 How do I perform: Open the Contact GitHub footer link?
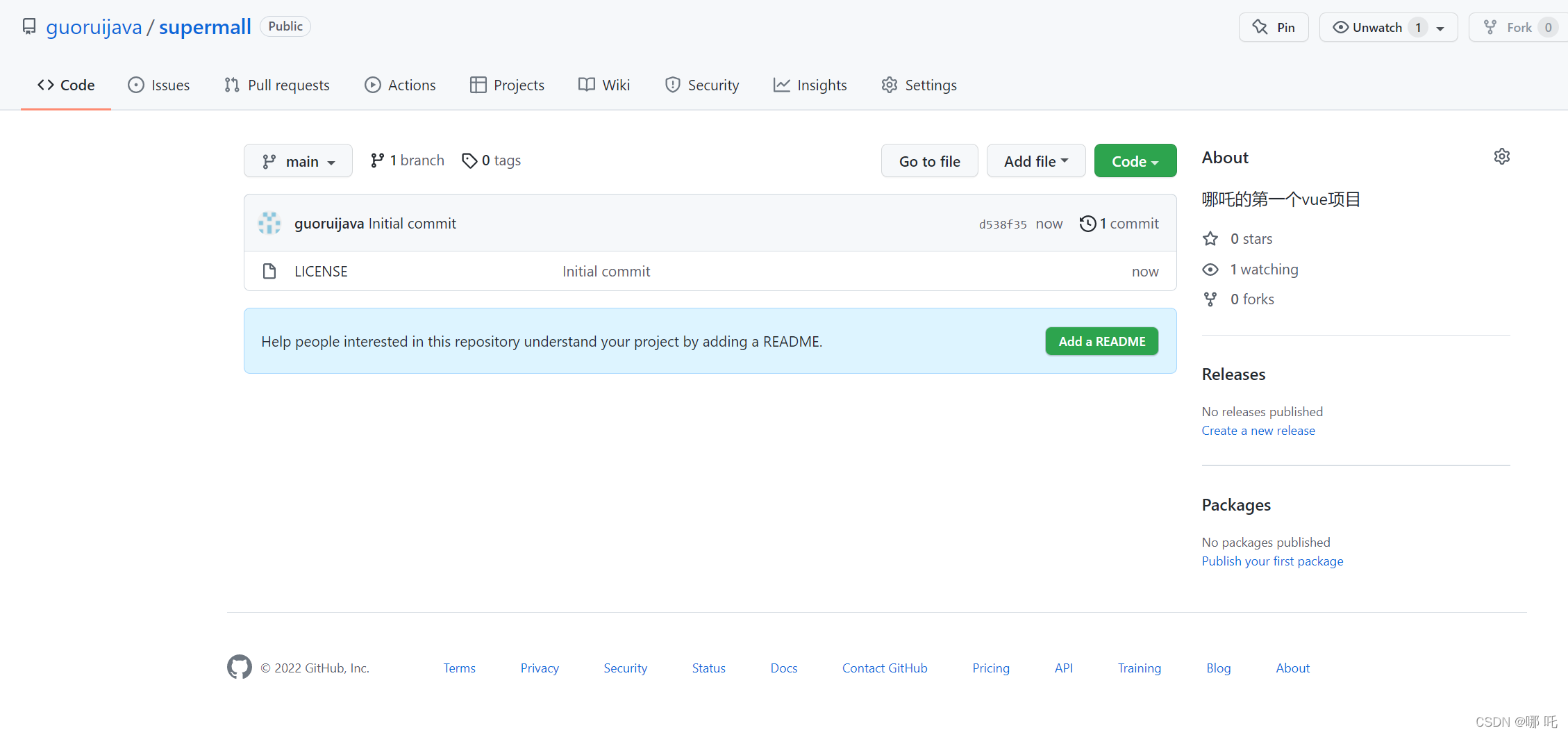click(885, 668)
